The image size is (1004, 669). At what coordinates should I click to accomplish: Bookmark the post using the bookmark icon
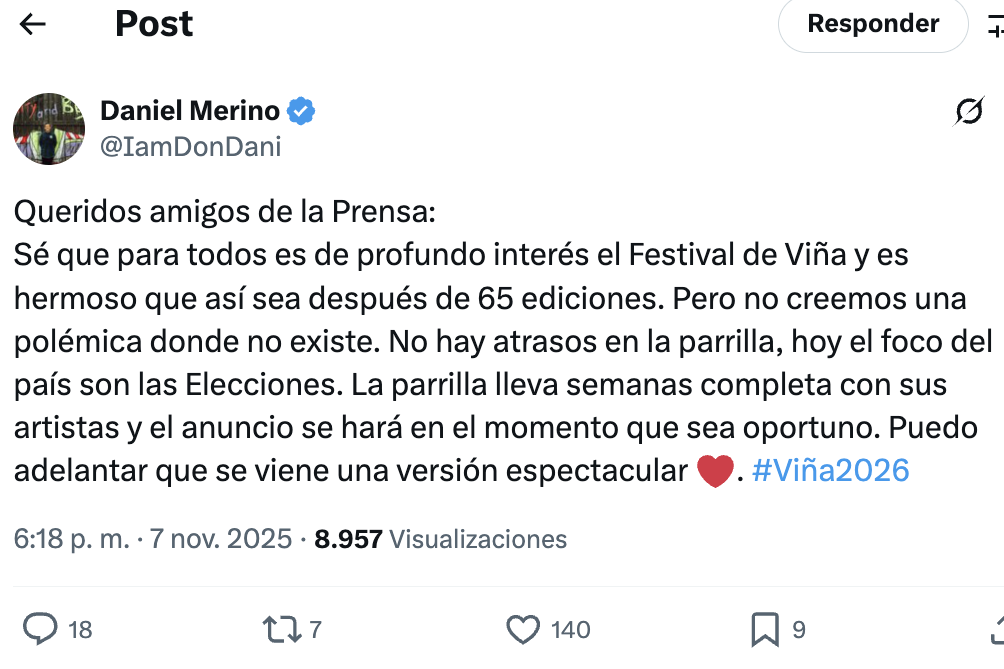(x=765, y=630)
